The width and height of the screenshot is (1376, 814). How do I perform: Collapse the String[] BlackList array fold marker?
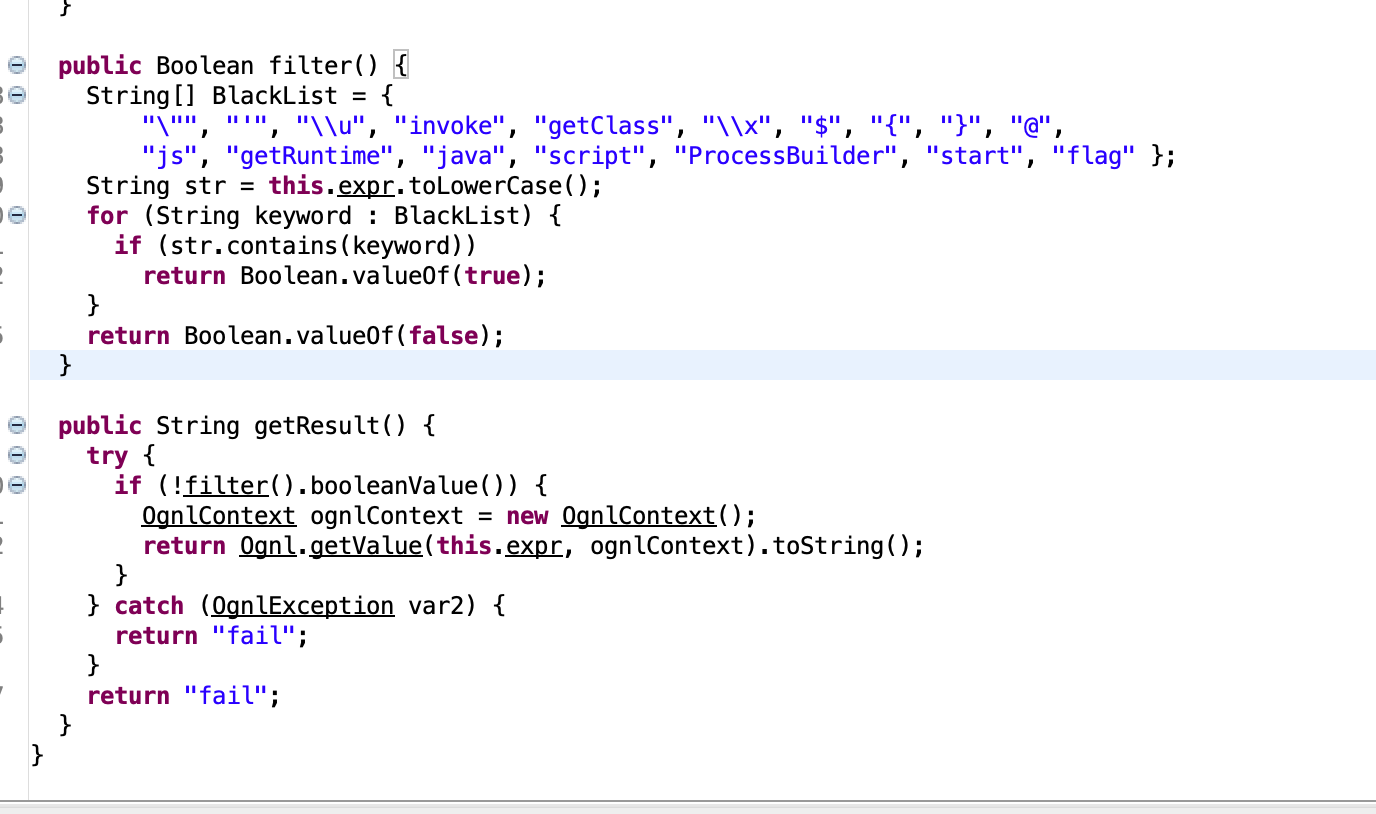16,96
